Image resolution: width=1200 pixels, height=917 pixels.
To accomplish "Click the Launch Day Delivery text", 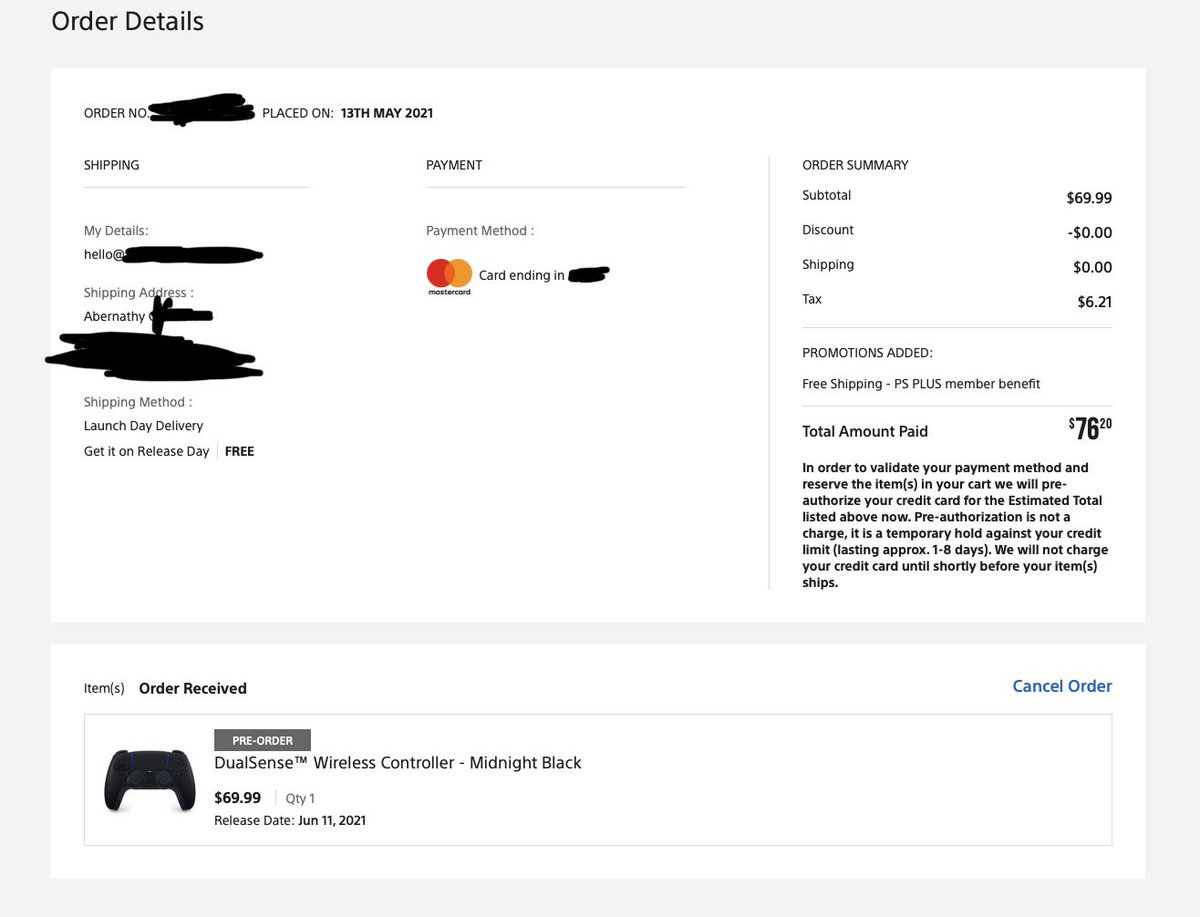I will tap(144, 426).
